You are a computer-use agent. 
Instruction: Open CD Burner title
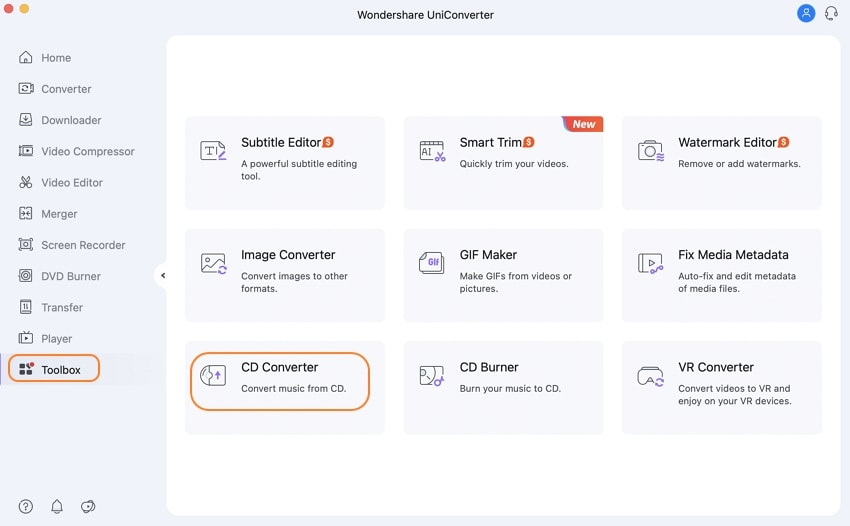[x=489, y=367]
